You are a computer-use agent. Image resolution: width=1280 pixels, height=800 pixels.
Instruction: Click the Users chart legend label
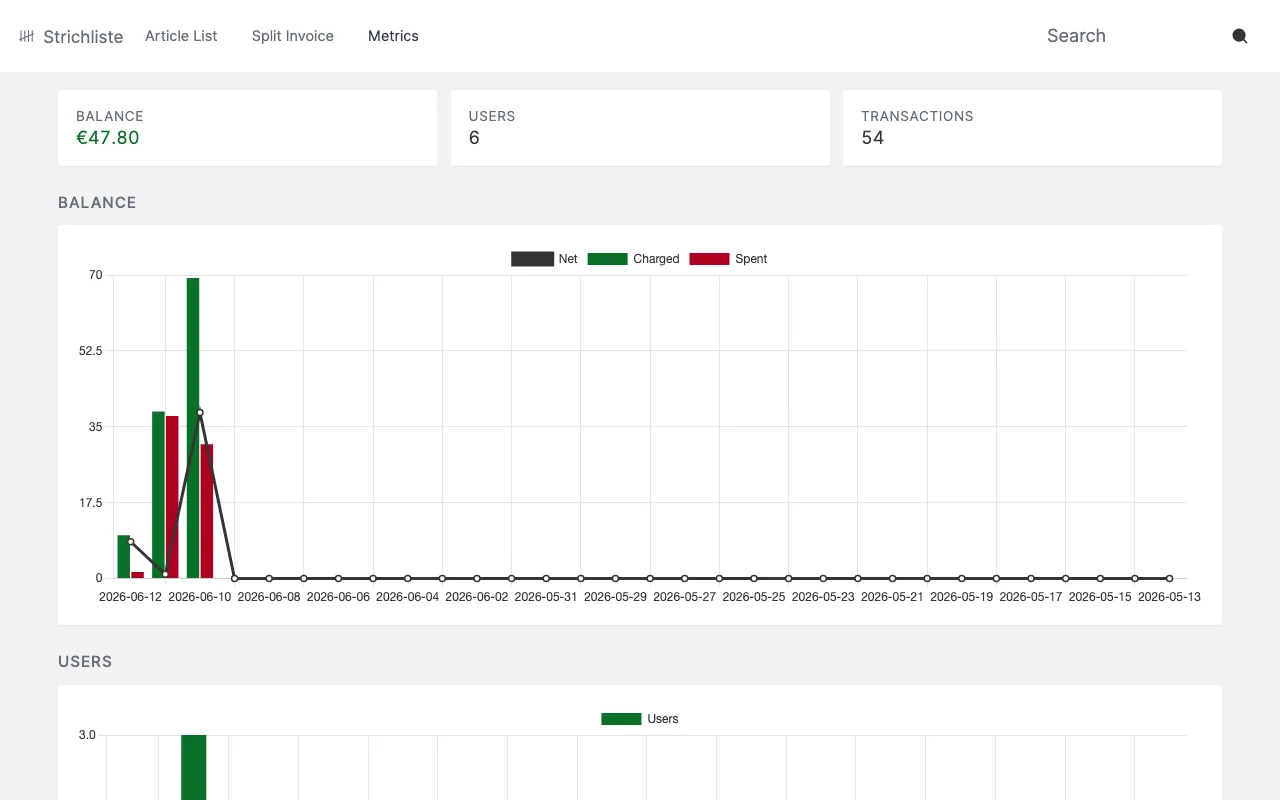663,719
